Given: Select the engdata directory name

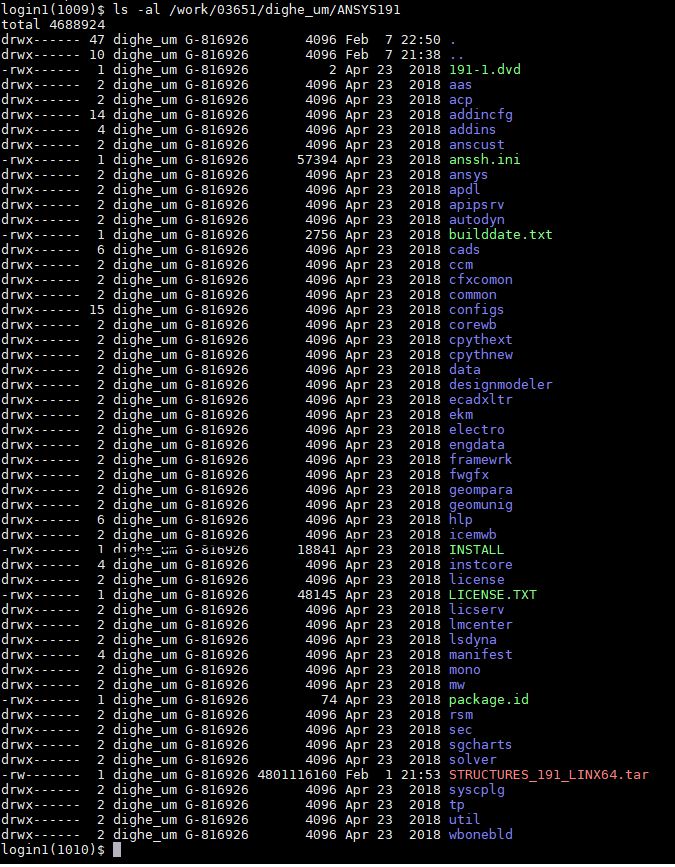Looking at the screenshot, I should [x=477, y=445].
